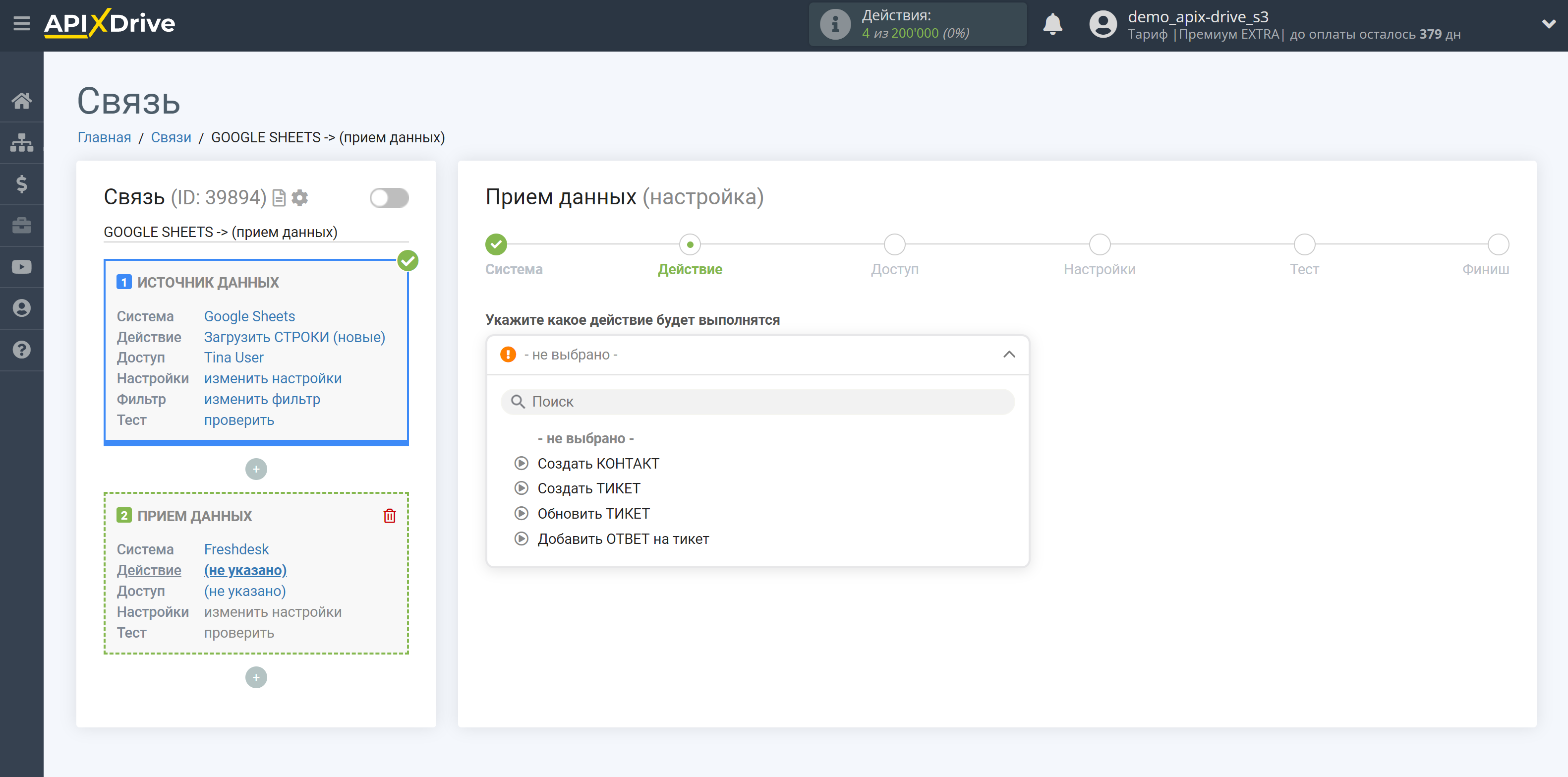Open the Главная breadcrumb link
Image resolution: width=1568 pixels, height=777 pixels.
click(x=104, y=138)
